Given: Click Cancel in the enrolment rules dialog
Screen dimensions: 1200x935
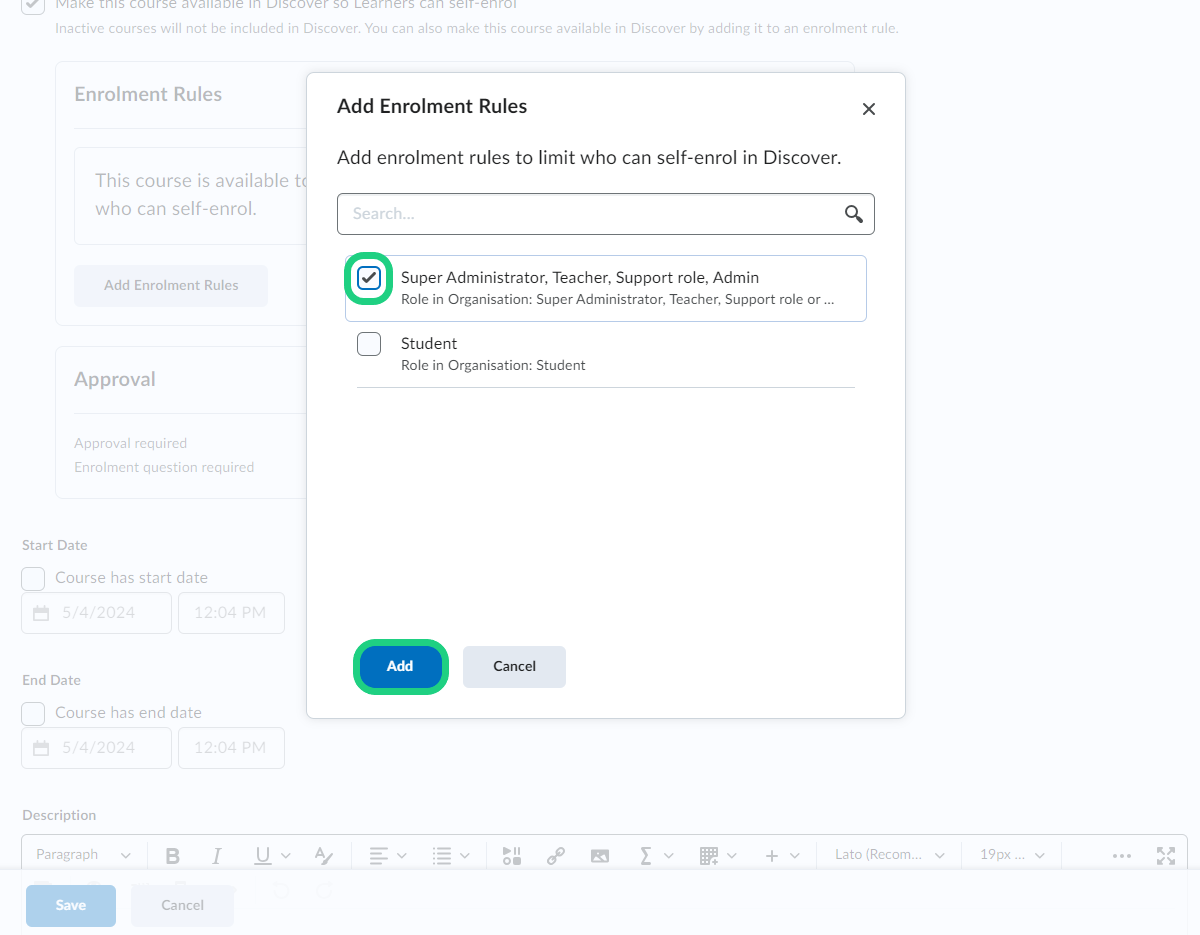Looking at the screenshot, I should pos(514,666).
